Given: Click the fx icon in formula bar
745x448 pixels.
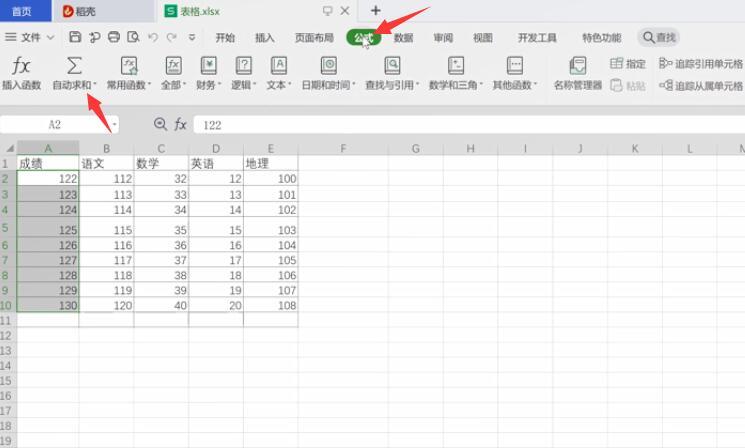Looking at the screenshot, I should coord(180,124).
